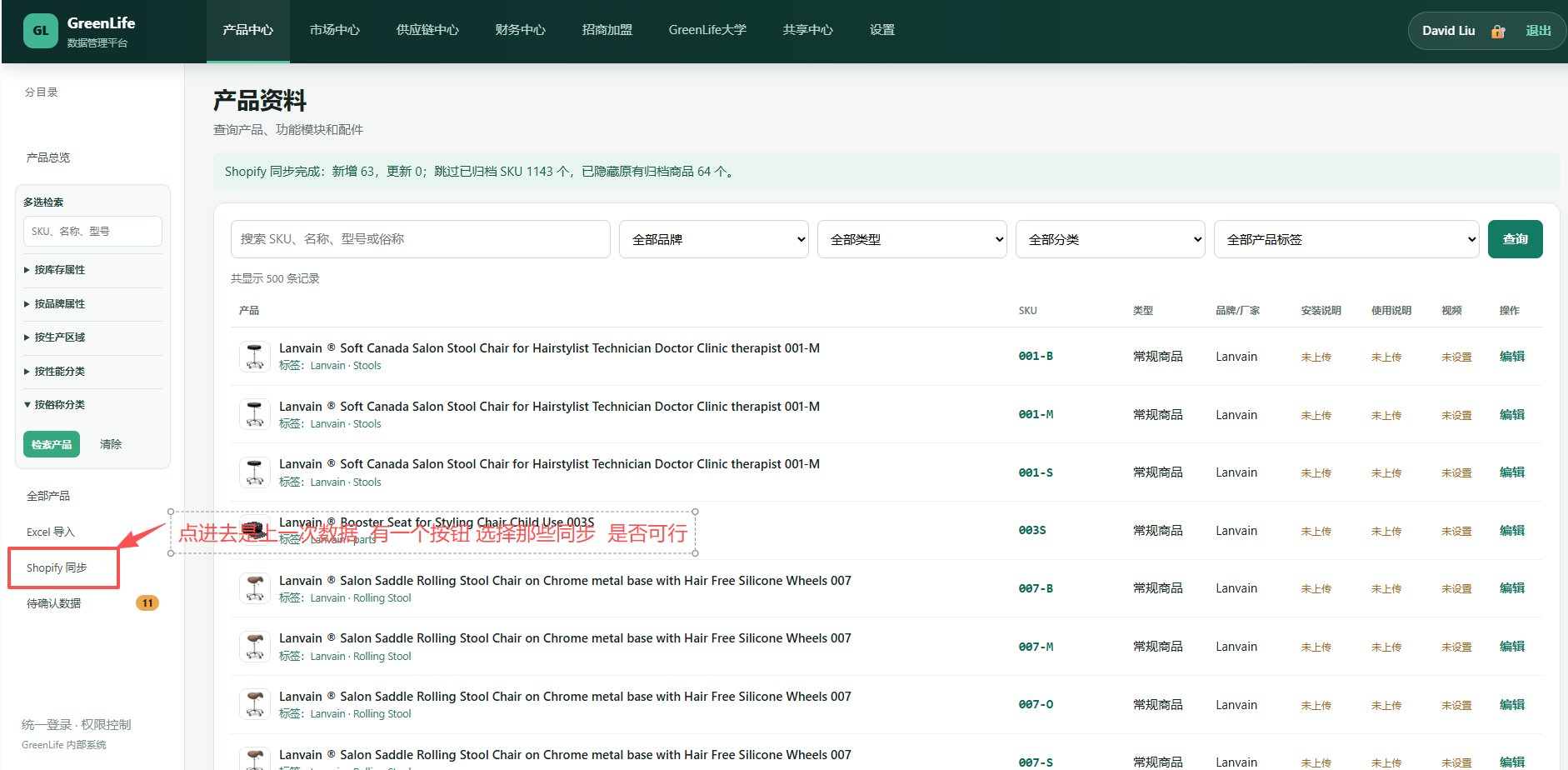
Task: Focus the sidebar 多选检索 input field
Action: (x=92, y=232)
